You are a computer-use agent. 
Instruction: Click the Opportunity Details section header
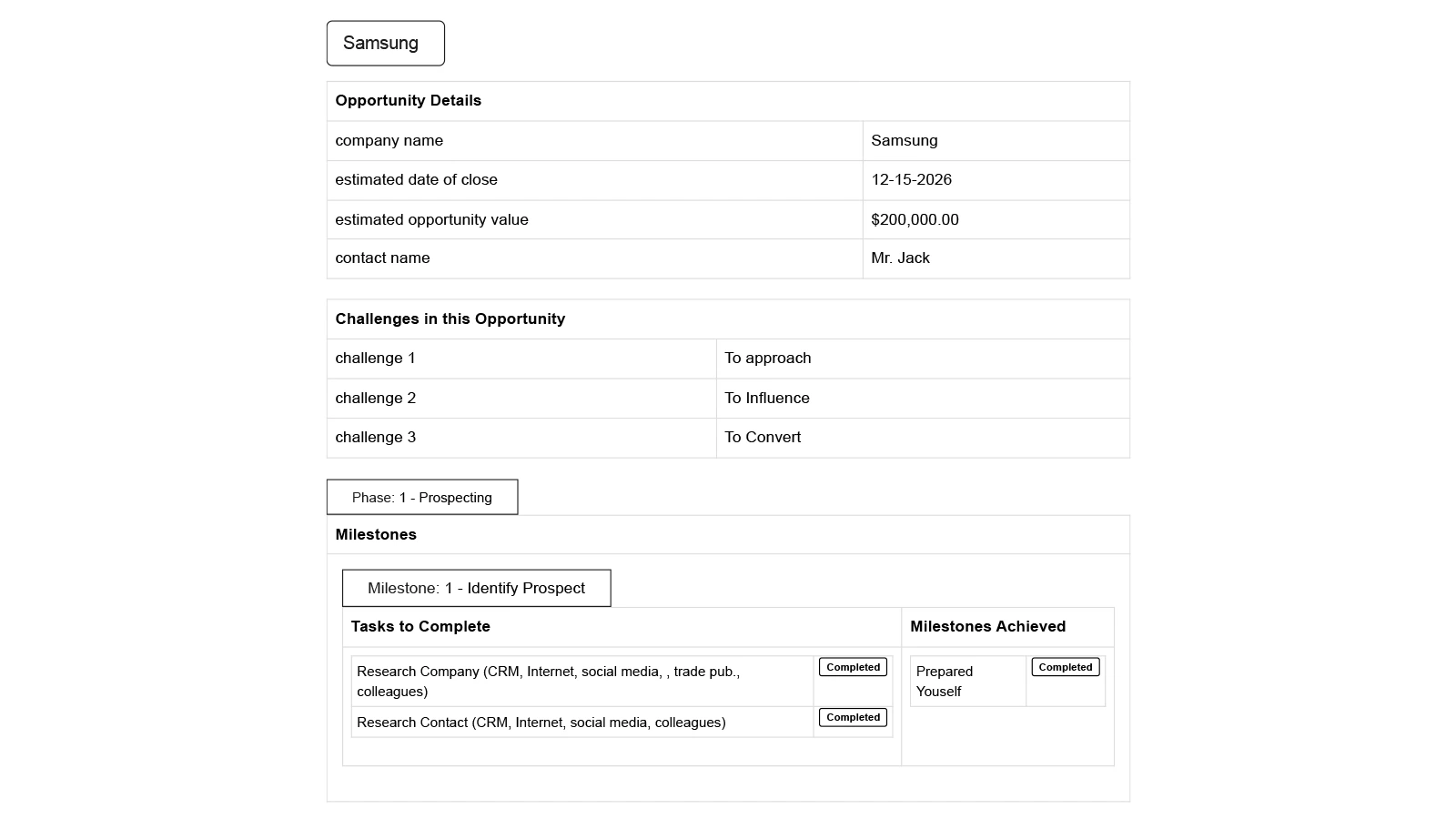pyautogui.click(x=408, y=101)
